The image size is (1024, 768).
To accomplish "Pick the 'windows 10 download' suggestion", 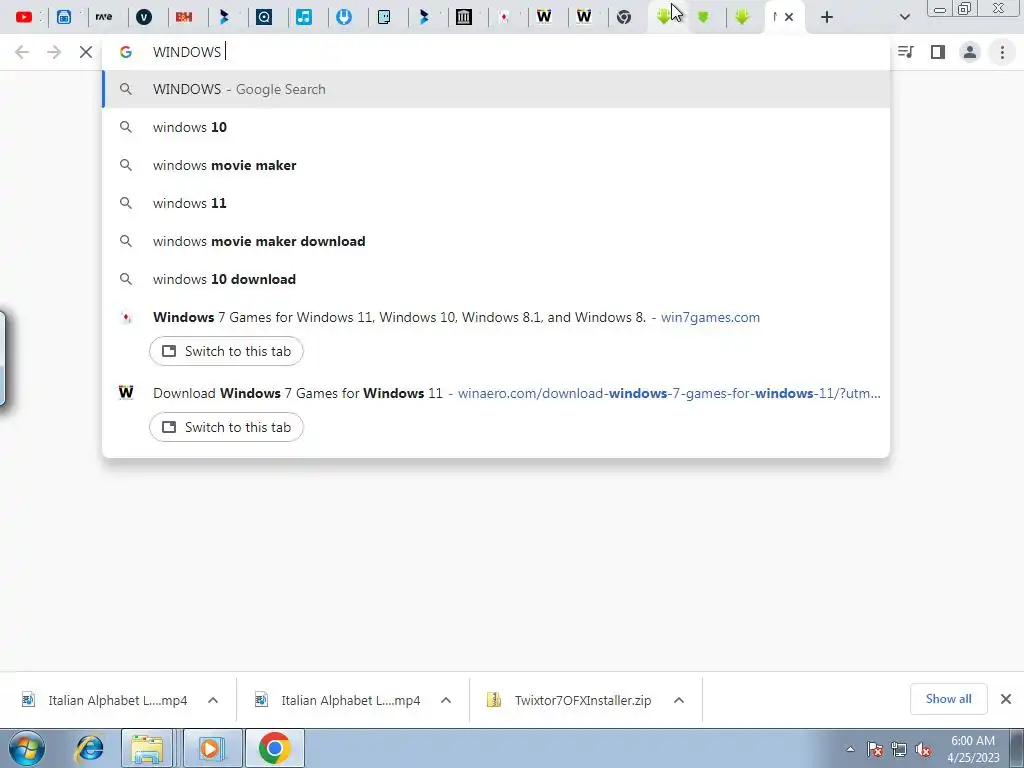I will click(496, 279).
